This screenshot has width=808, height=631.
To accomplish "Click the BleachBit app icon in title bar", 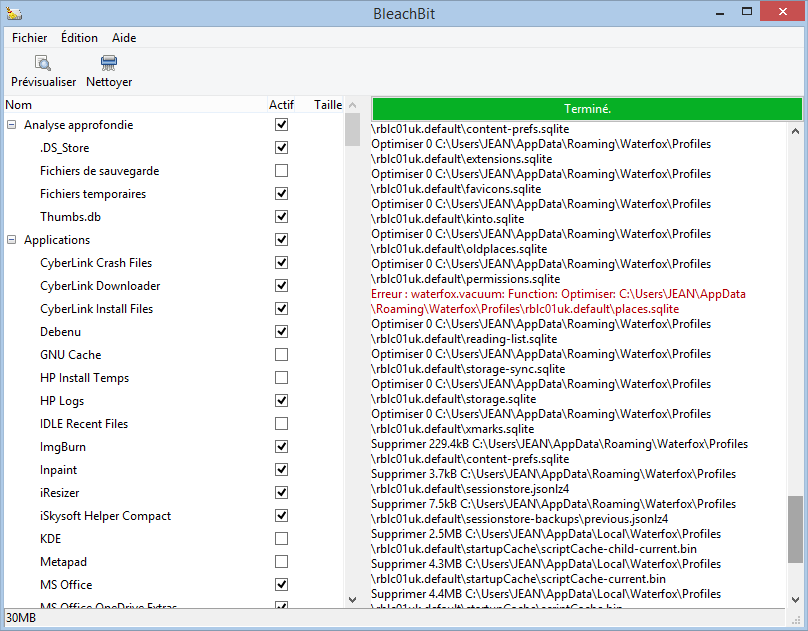I will pos(14,12).
